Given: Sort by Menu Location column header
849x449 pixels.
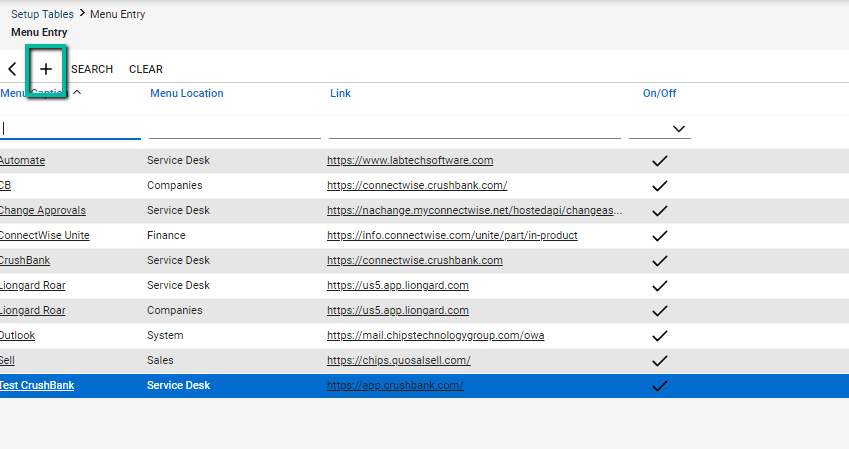Looking at the screenshot, I should point(187,93).
